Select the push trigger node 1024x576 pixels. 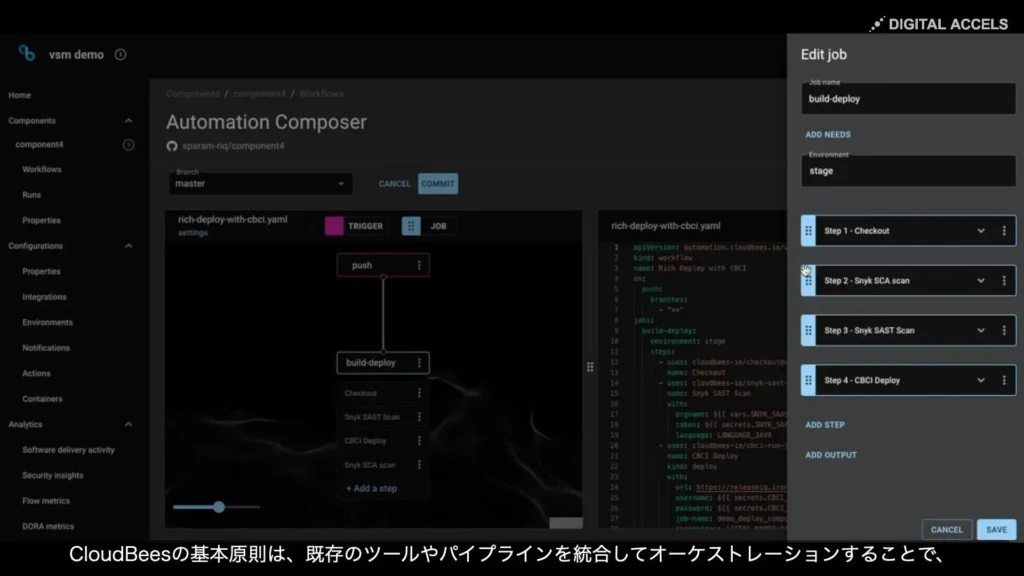click(x=383, y=265)
